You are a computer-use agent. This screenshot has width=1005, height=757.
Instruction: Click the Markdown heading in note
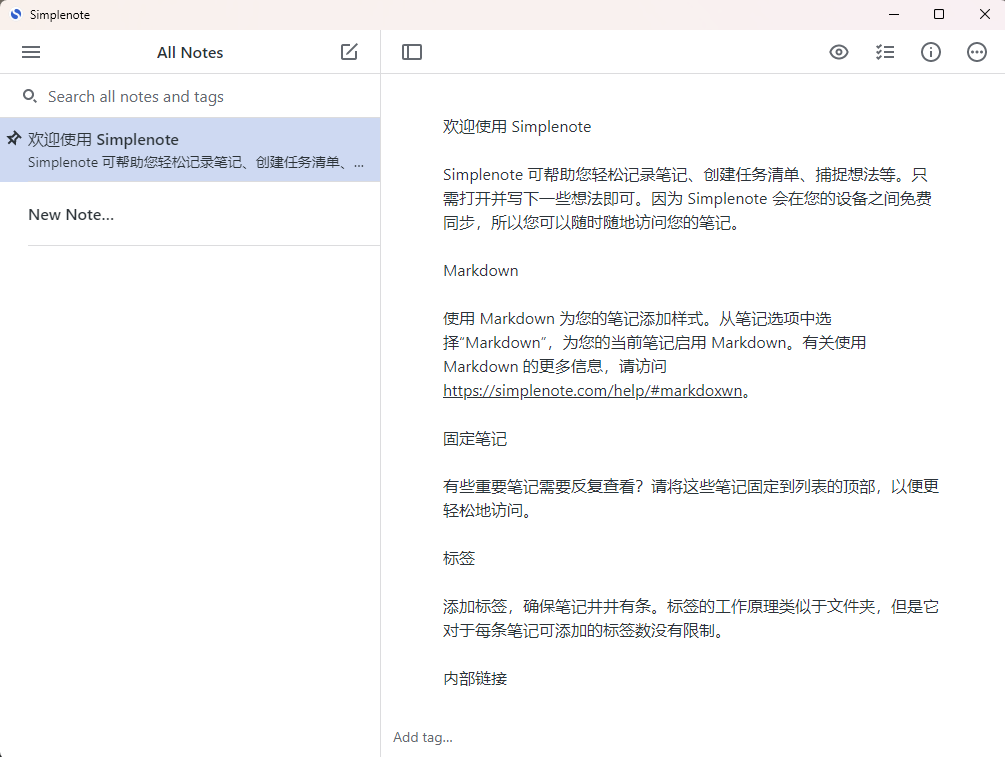coord(481,270)
